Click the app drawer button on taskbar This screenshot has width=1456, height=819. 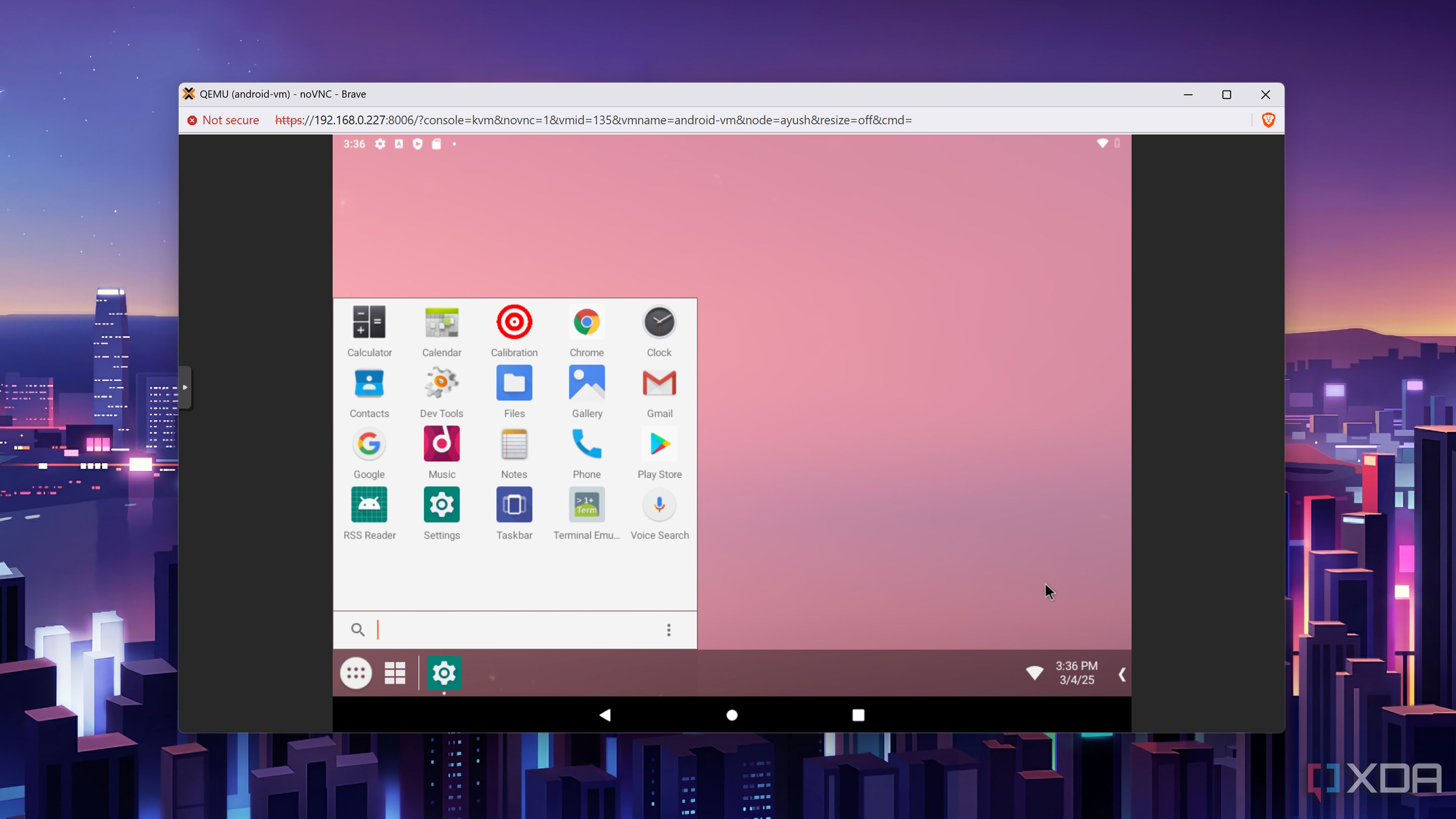pos(356,673)
